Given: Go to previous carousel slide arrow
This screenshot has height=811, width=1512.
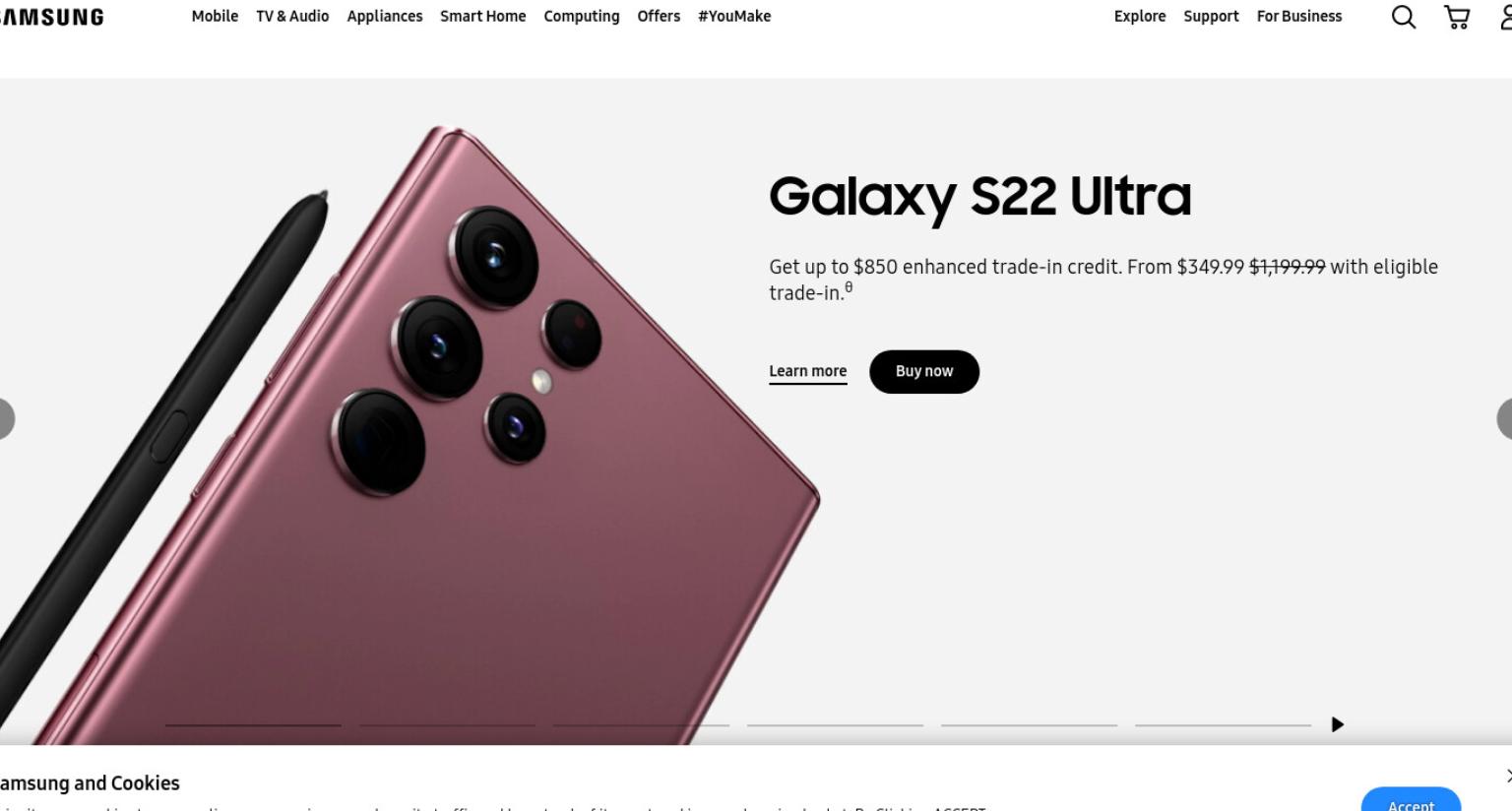Looking at the screenshot, I should click(x=6, y=418).
